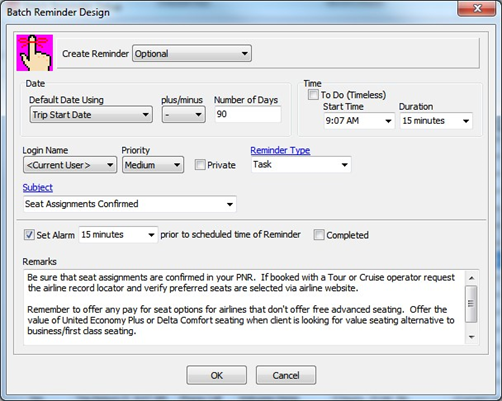Open the Task reminder type dropdown
502x401 pixels.
pyautogui.click(x=301, y=164)
